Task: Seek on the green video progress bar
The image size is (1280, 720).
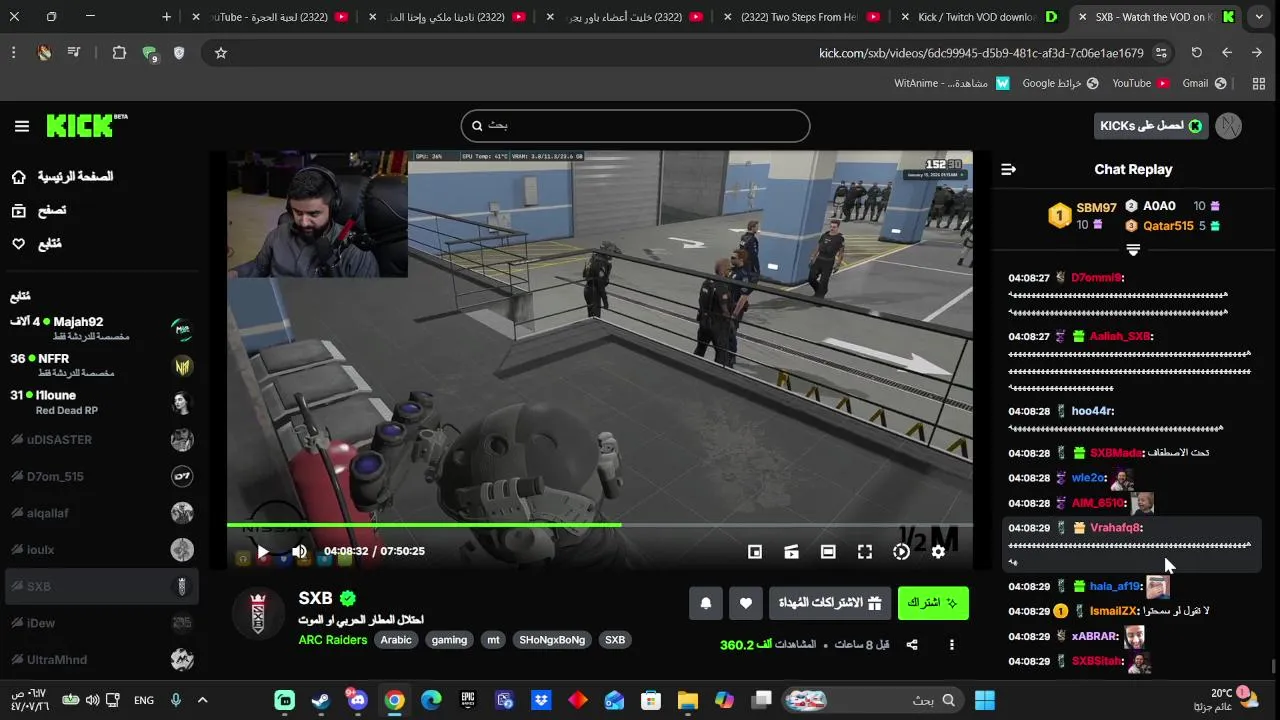Action: point(600,525)
